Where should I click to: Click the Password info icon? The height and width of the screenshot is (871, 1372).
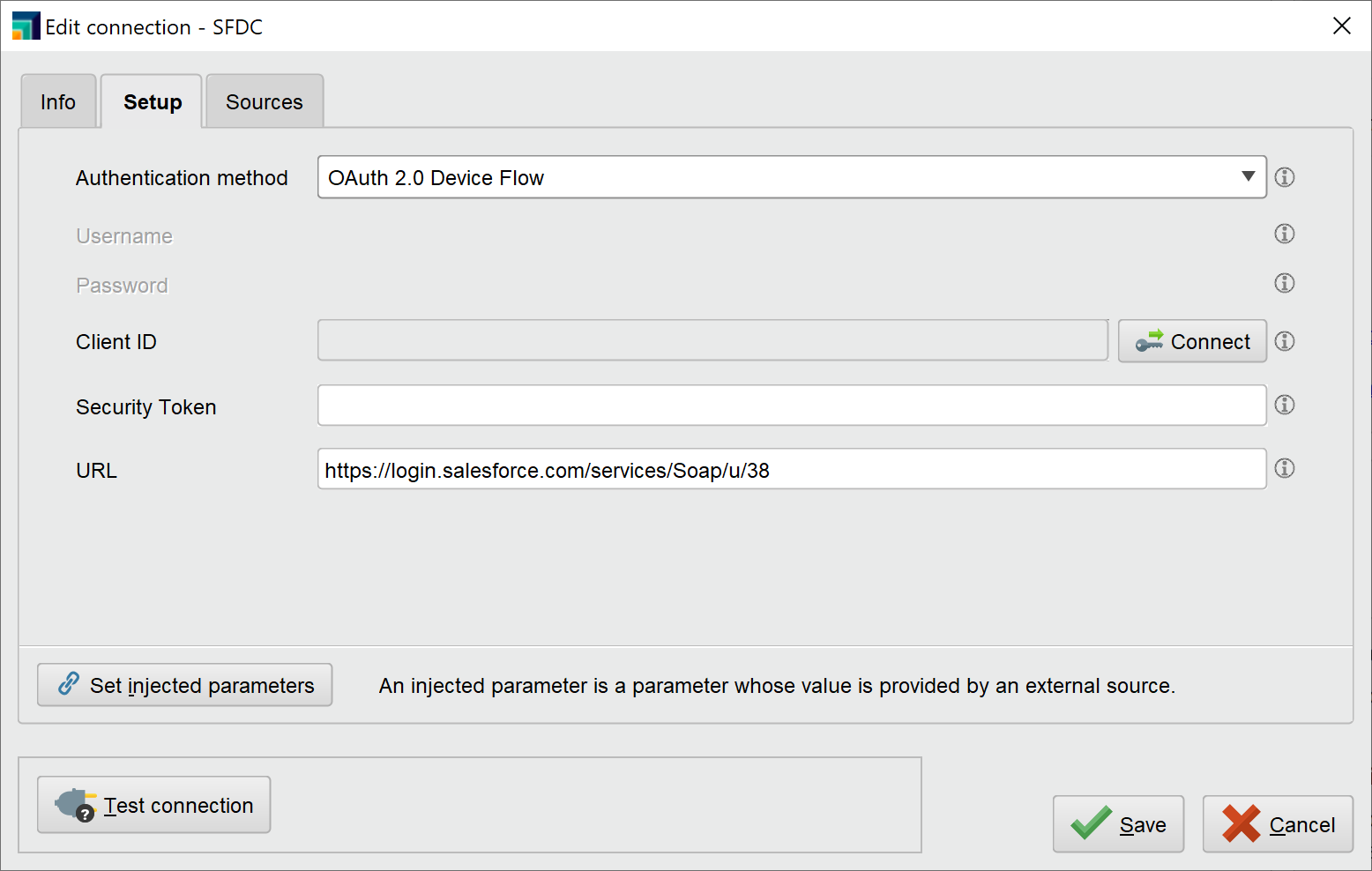[x=1285, y=283]
